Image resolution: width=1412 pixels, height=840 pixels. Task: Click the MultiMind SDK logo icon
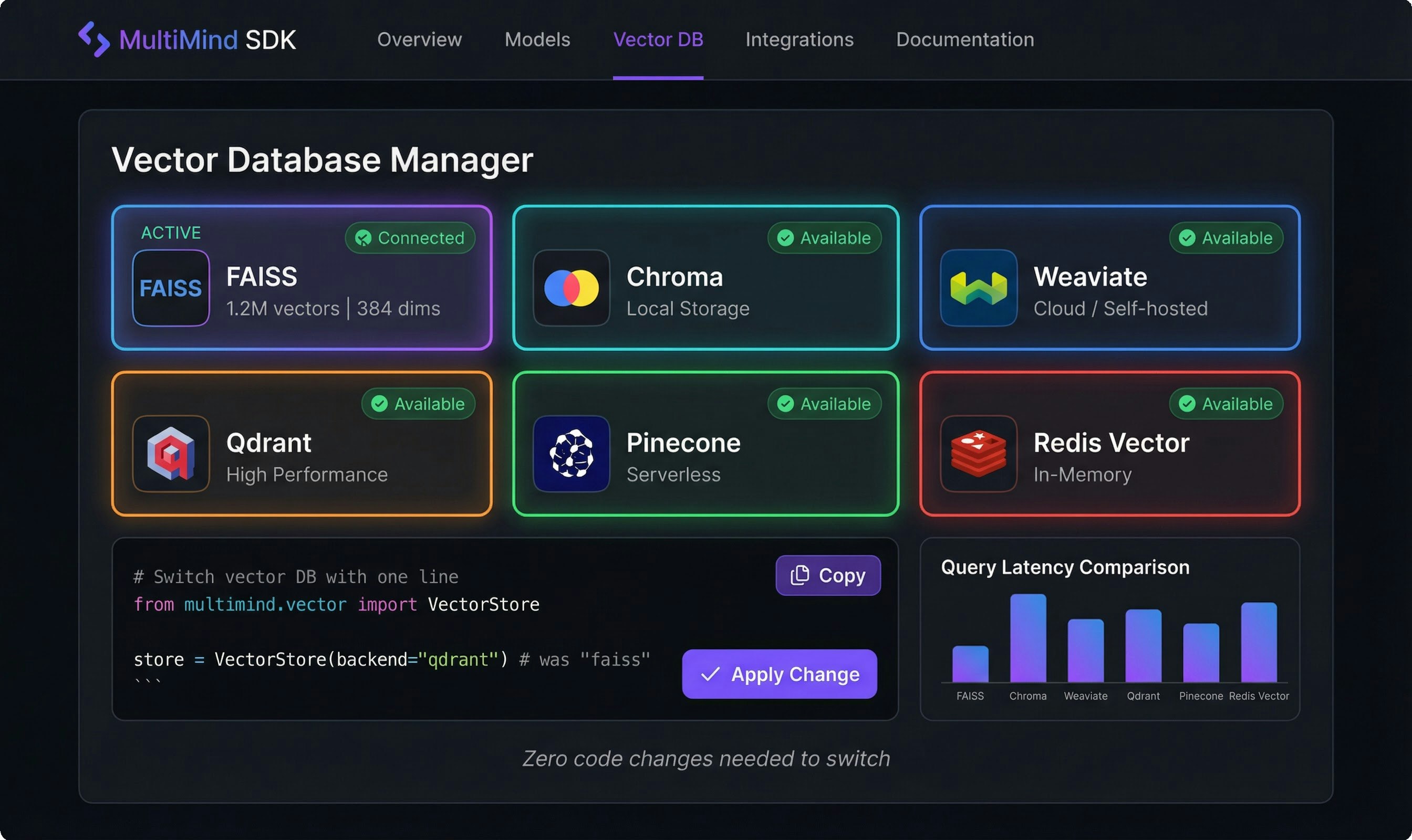tap(94, 39)
